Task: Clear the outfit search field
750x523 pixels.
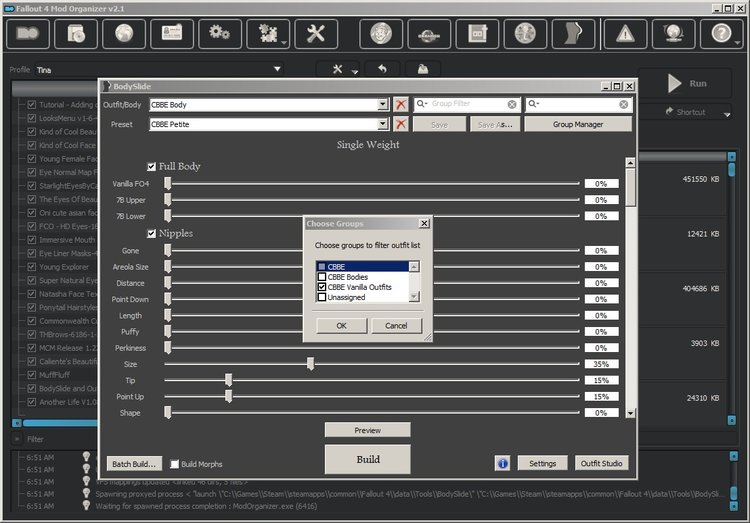Action: coord(624,104)
